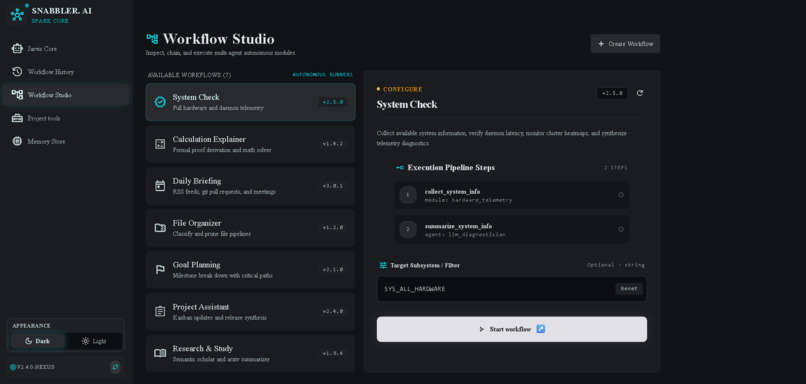Click the v3.0.1 version tag

coord(333,186)
